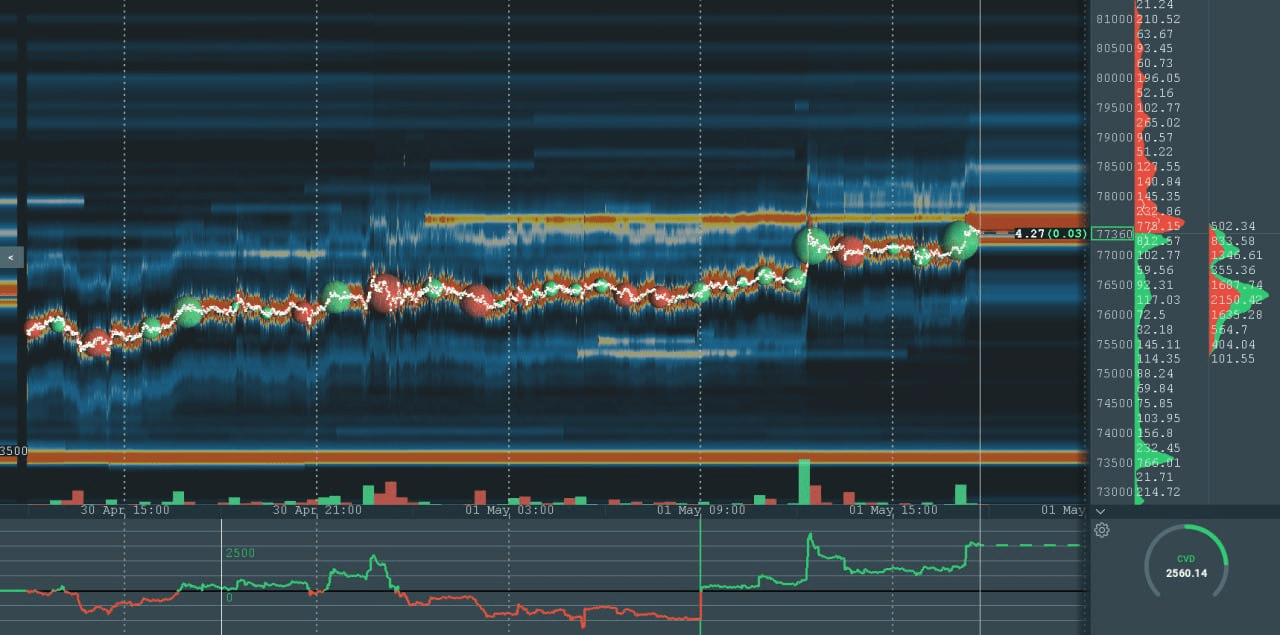Select the 30 Apr 21:00 time marker

[317, 510]
